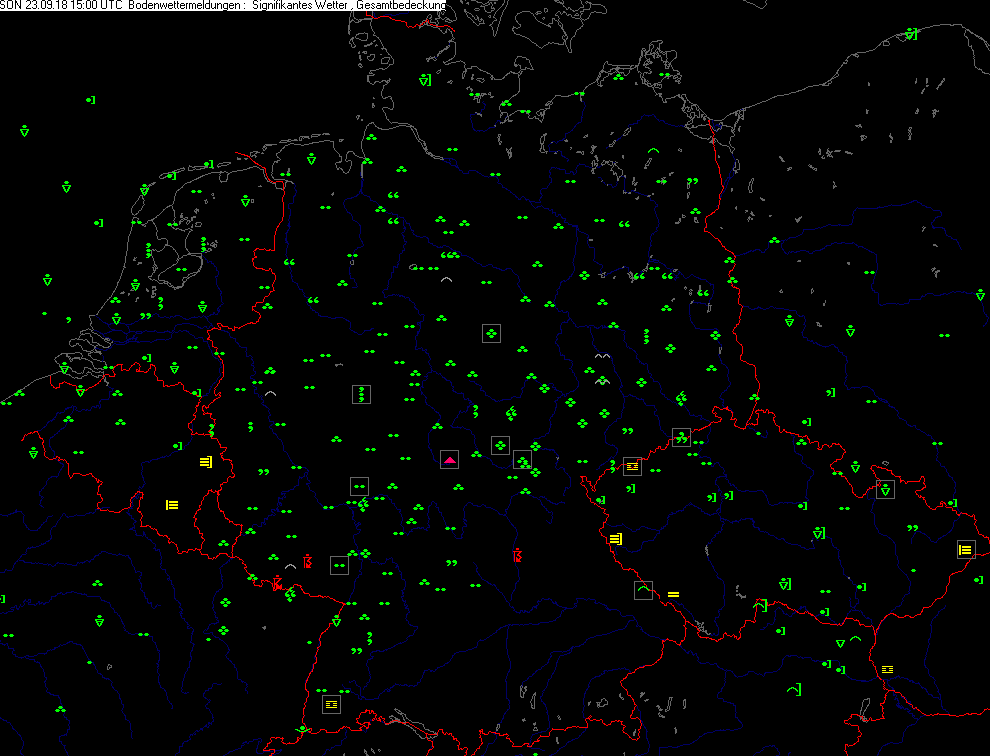This screenshot has height=756, width=990.
Task: Select the red thunderstorm symbol next to boxed two-dot marker
Action: 308,562
